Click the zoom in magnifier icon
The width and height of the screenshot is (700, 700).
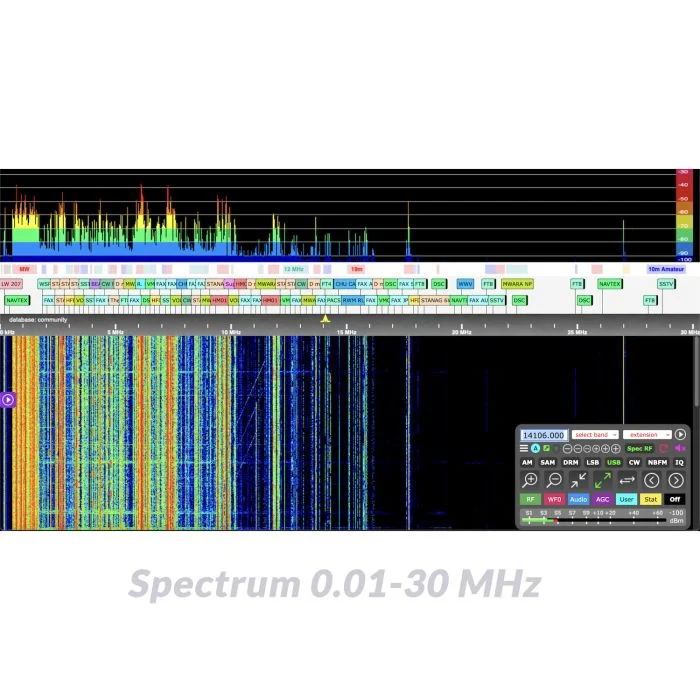click(530, 480)
